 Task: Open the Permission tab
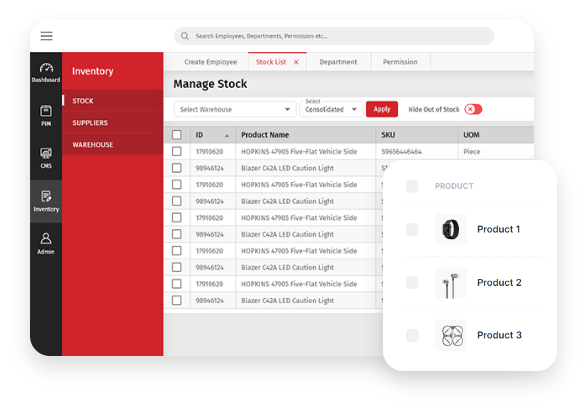(400, 62)
